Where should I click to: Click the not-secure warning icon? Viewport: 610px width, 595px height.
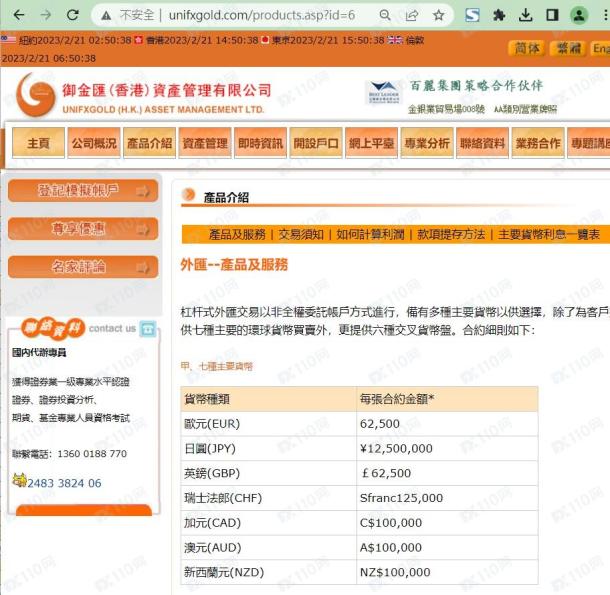[x=106, y=16]
